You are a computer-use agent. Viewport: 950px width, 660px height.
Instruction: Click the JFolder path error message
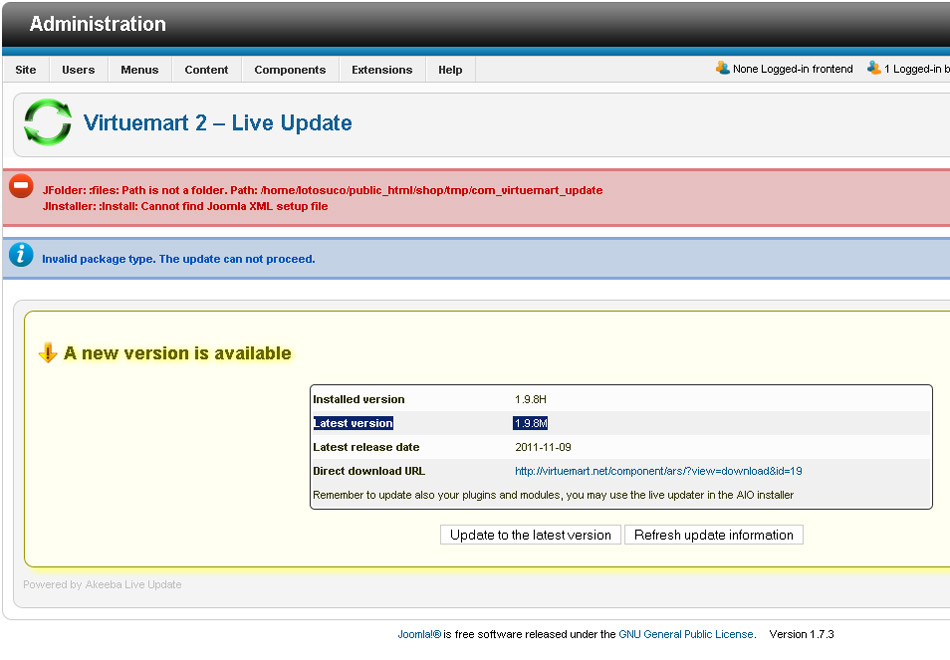click(322, 190)
